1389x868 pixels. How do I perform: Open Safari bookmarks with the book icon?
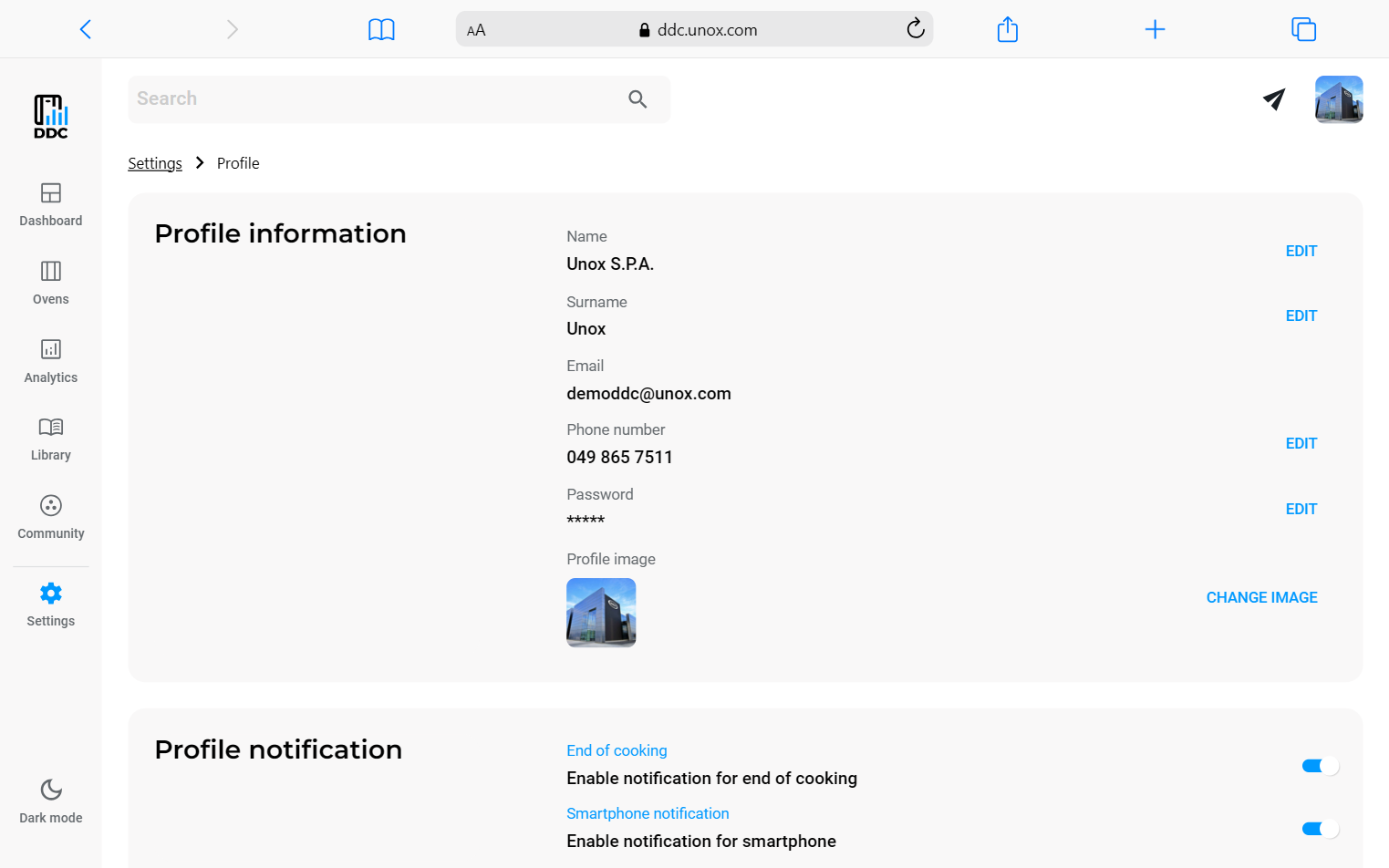coord(381,28)
